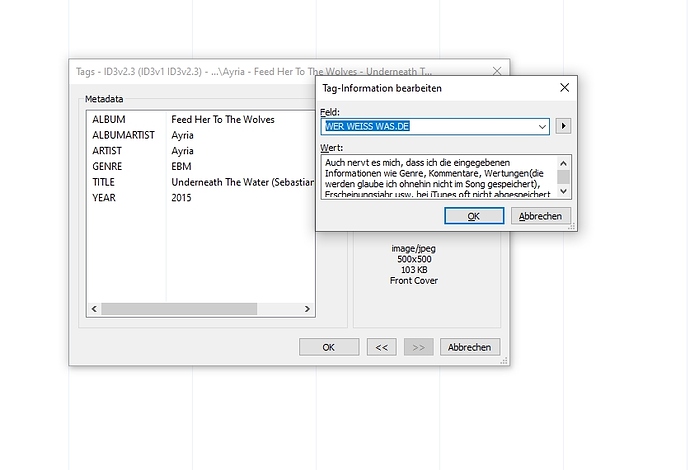Click Abbrechen in Tag-Information bearbeiten dialog
The width and height of the screenshot is (690, 470).
[x=540, y=216]
